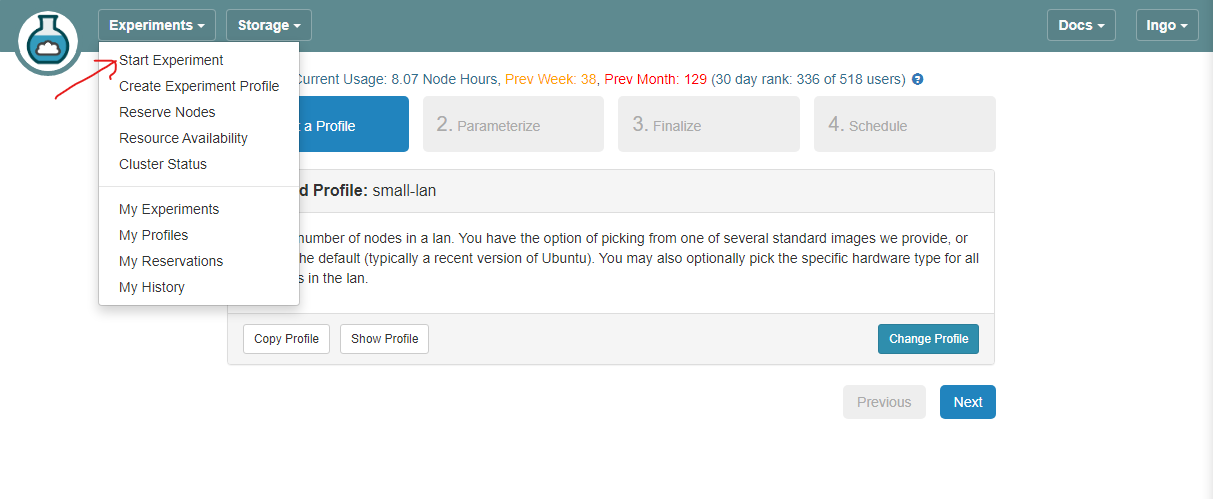Click the blue Next button

click(x=967, y=402)
